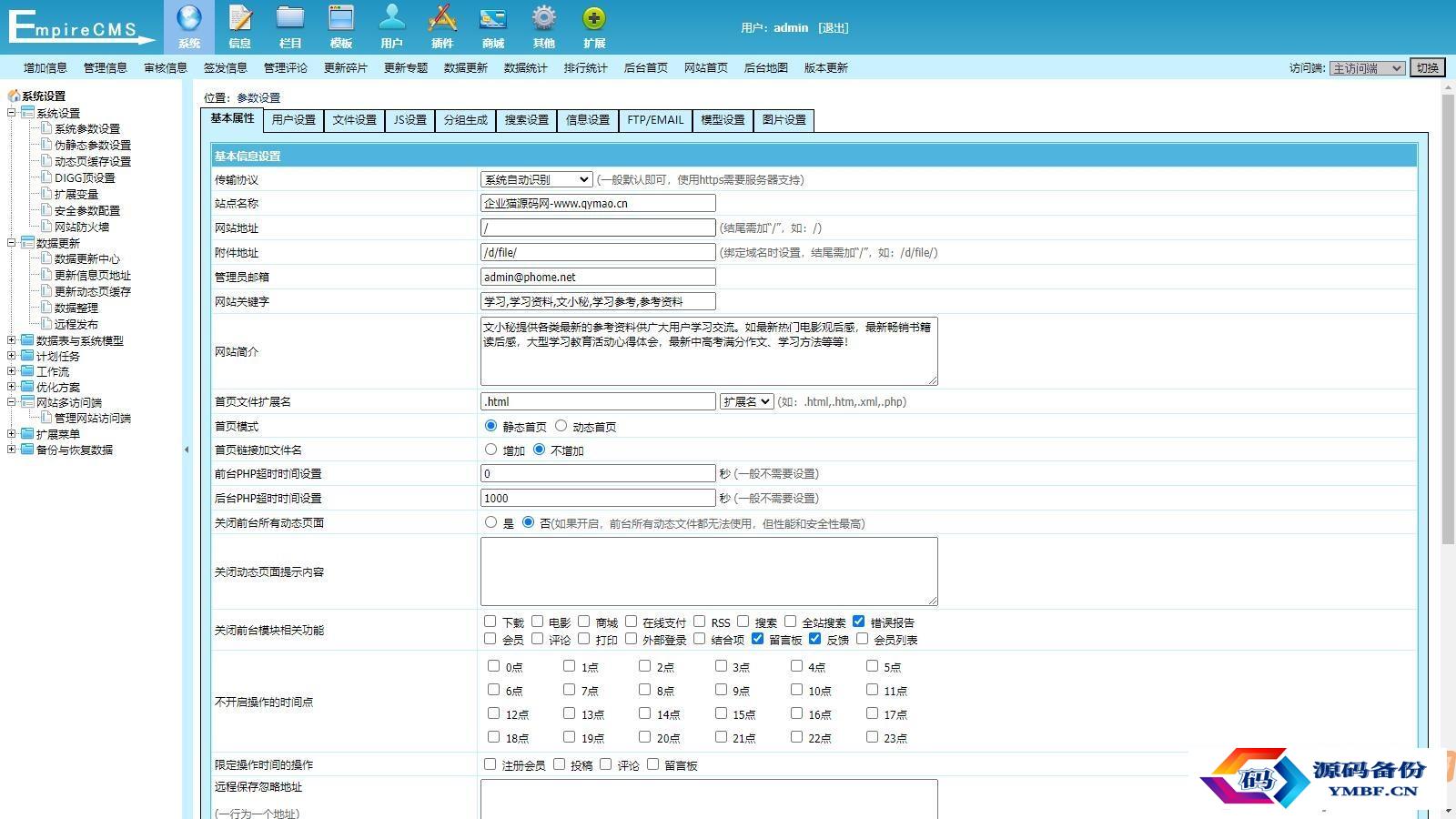This screenshot has width=1456, height=819.
Task: Click the 扩展菜单 folder icon
Action: tap(27, 434)
